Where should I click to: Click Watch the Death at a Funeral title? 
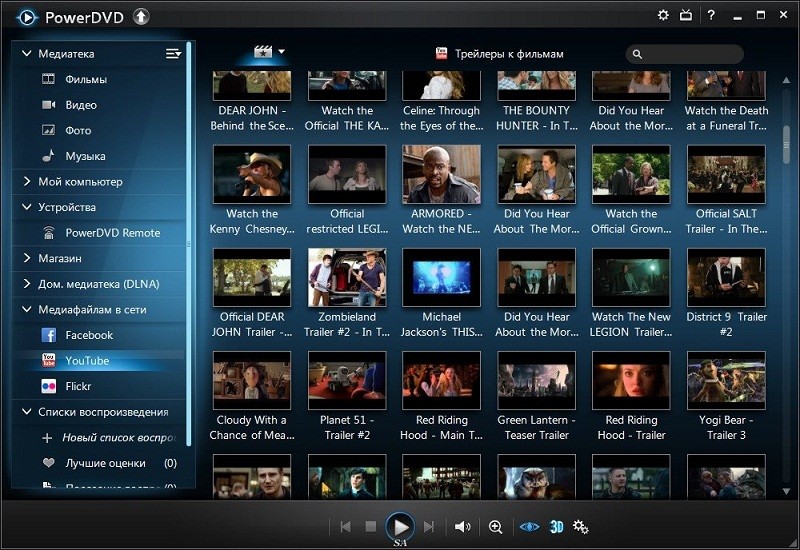726,118
